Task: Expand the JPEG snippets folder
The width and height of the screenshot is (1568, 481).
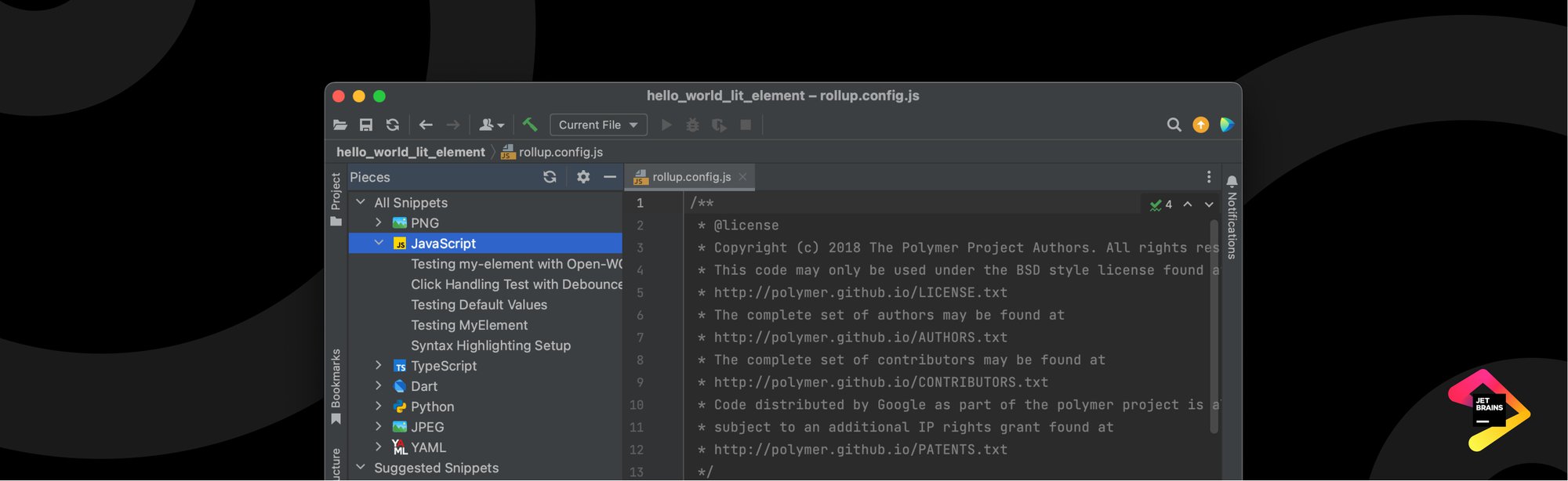Action: [379, 426]
